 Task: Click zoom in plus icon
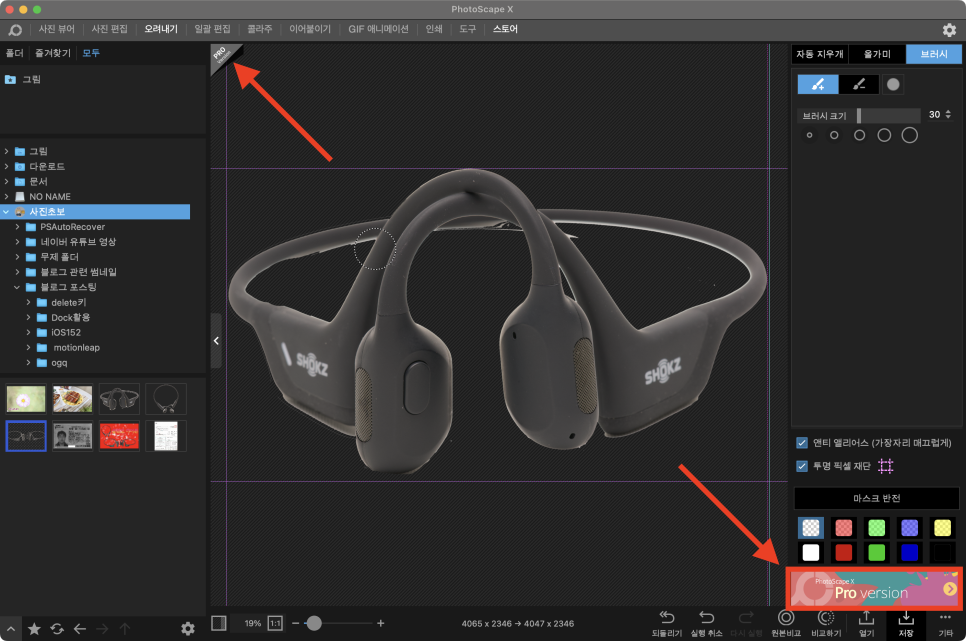point(381,623)
